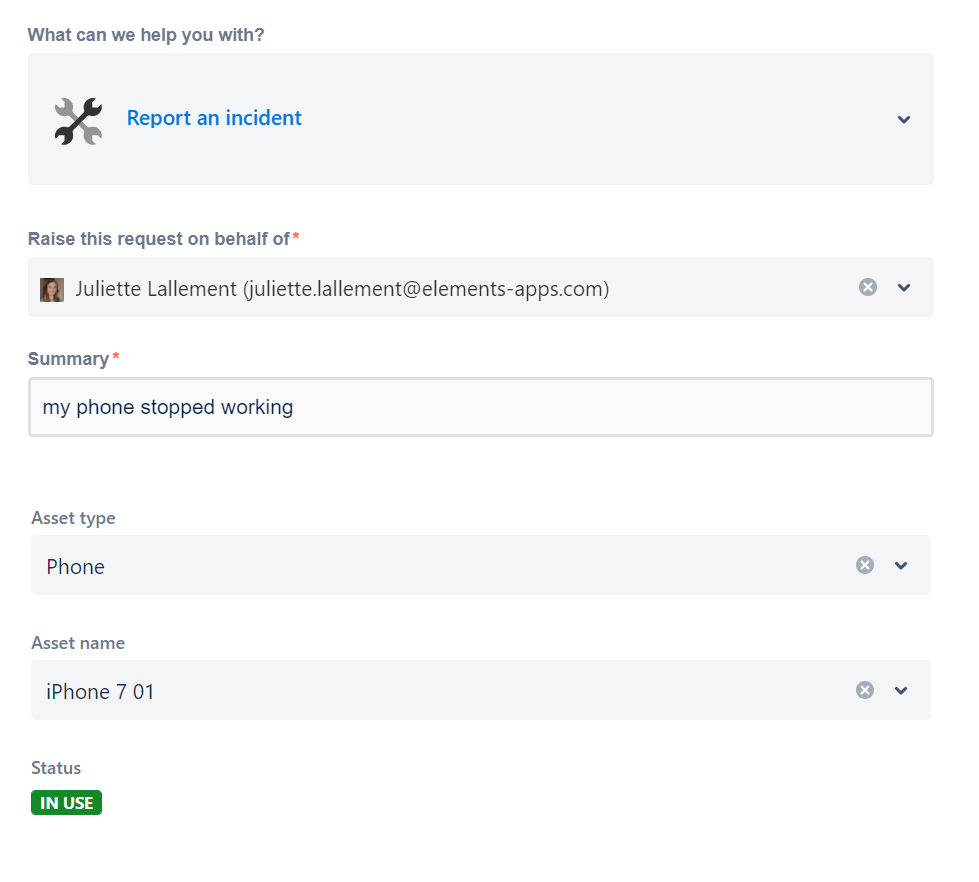This screenshot has height=882, width=979.
Task: Click the chevron on the request type selector
Action: tap(904, 119)
